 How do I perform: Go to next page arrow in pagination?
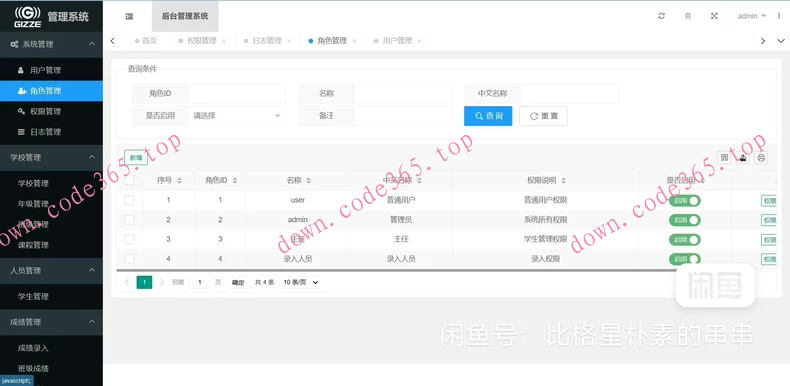(162, 282)
